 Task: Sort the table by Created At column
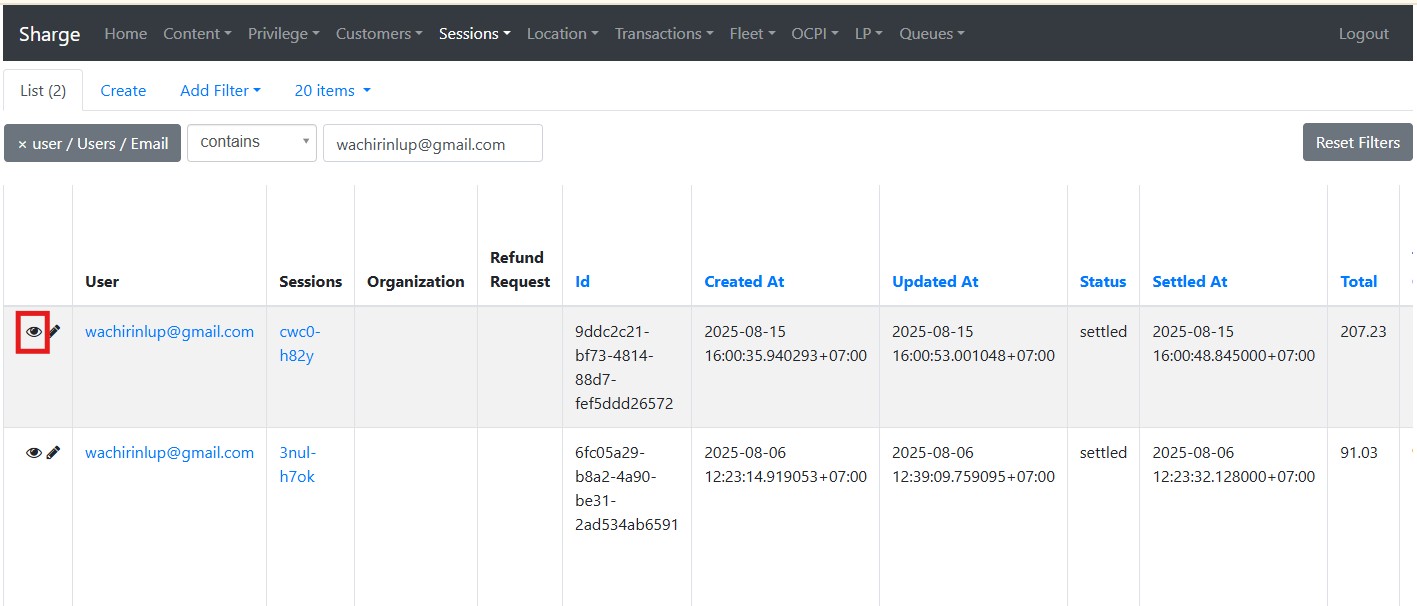point(744,282)
